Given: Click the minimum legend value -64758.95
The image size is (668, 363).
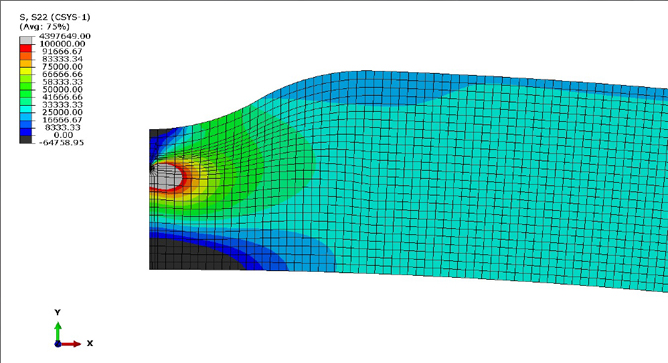Looking at the screenshot, I should tap(61, 143).
